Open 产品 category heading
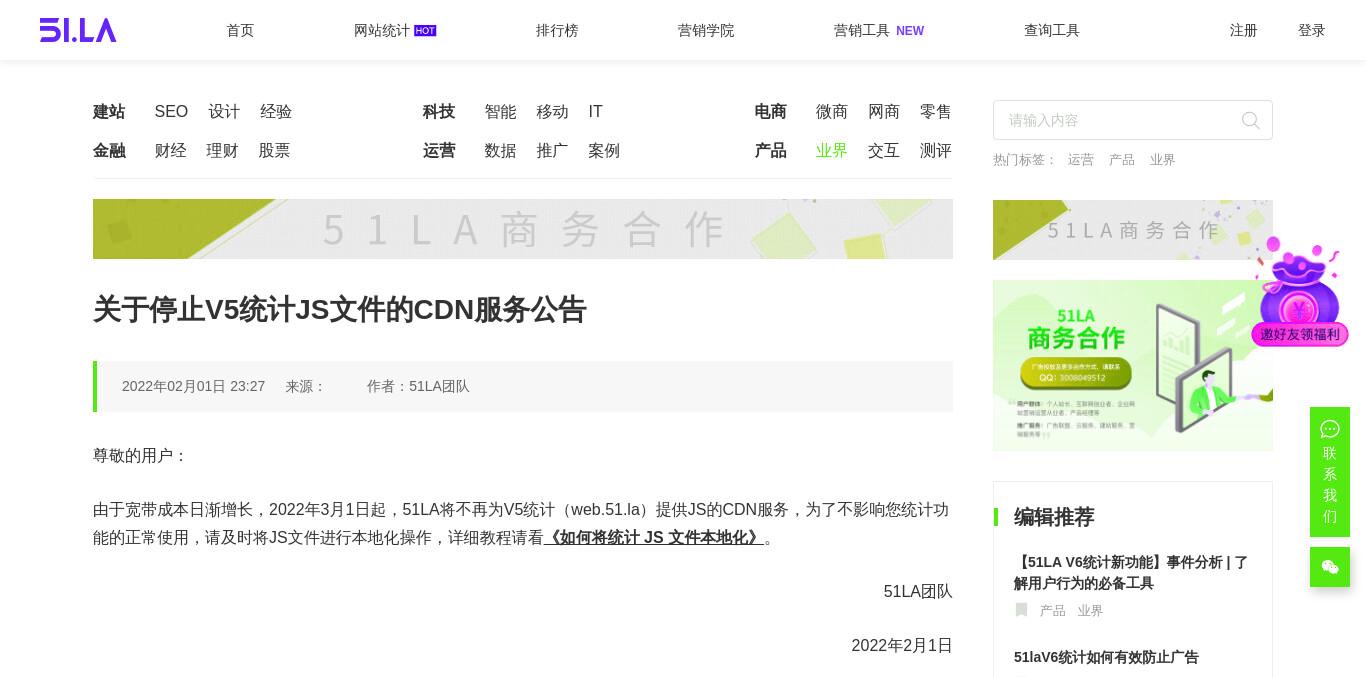The image size is (1366, 677). [770, 151]
